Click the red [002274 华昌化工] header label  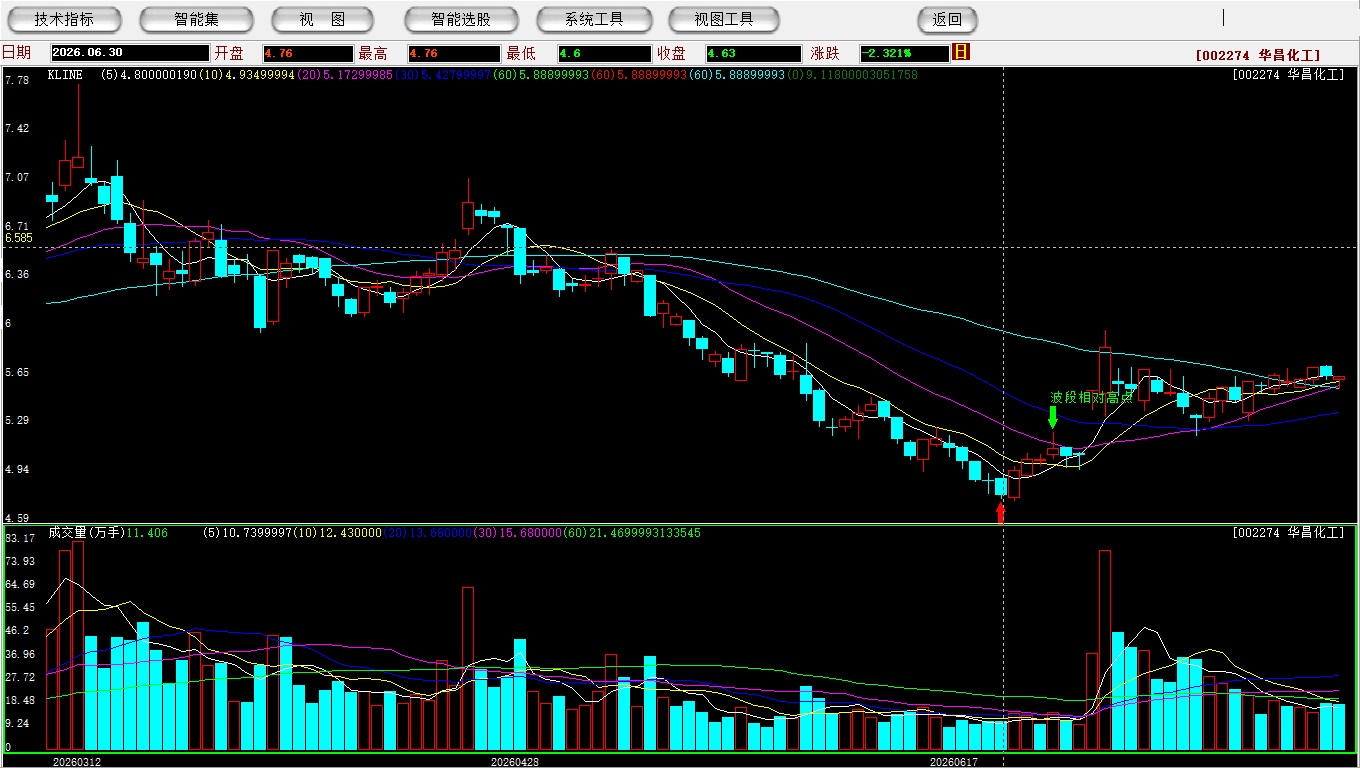click(1258, 56)
